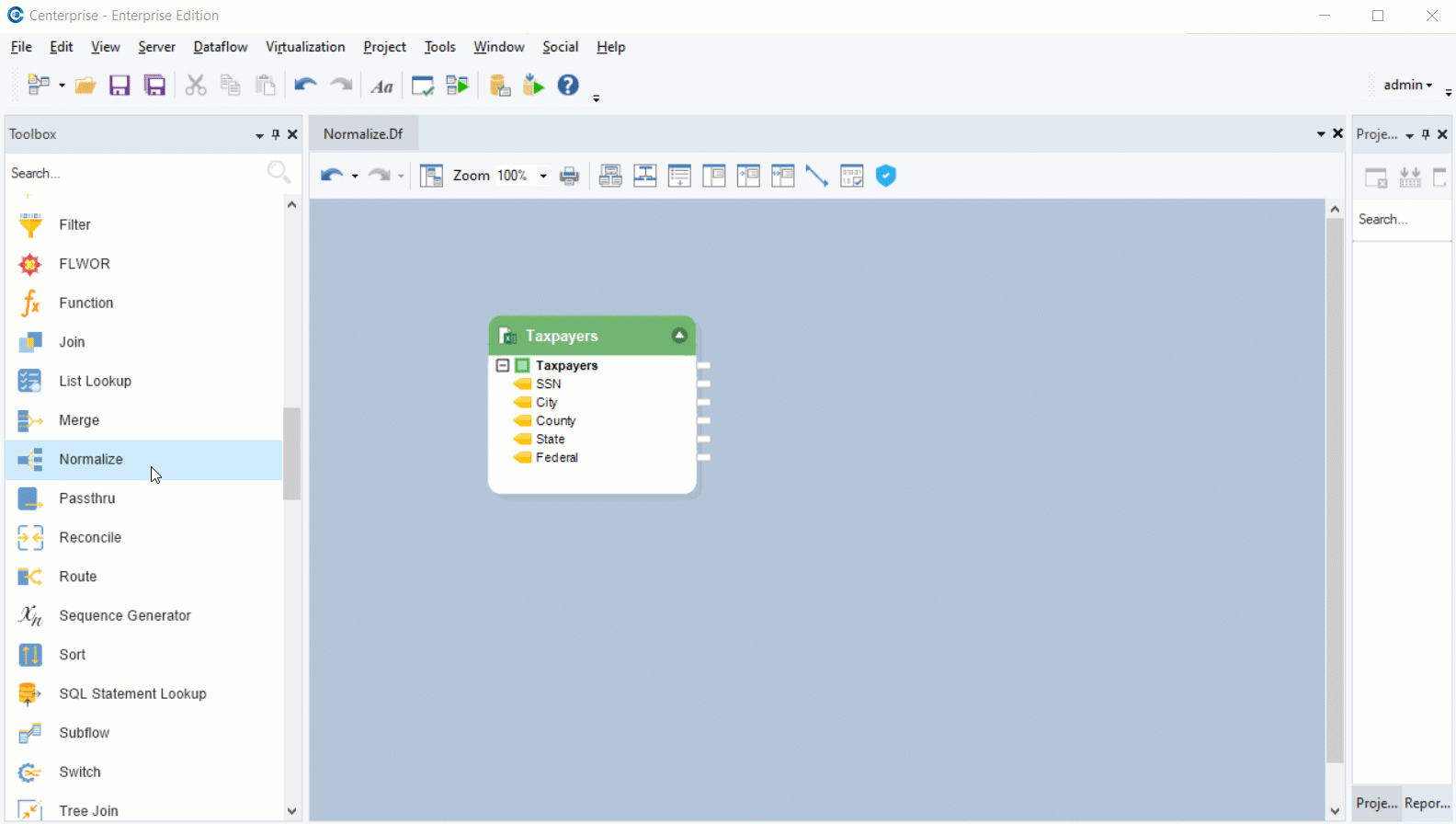The width and height of the screenshot is (1456, 824).
Task: Switch to the Normalize.Df tab
Action: (363, 134)
